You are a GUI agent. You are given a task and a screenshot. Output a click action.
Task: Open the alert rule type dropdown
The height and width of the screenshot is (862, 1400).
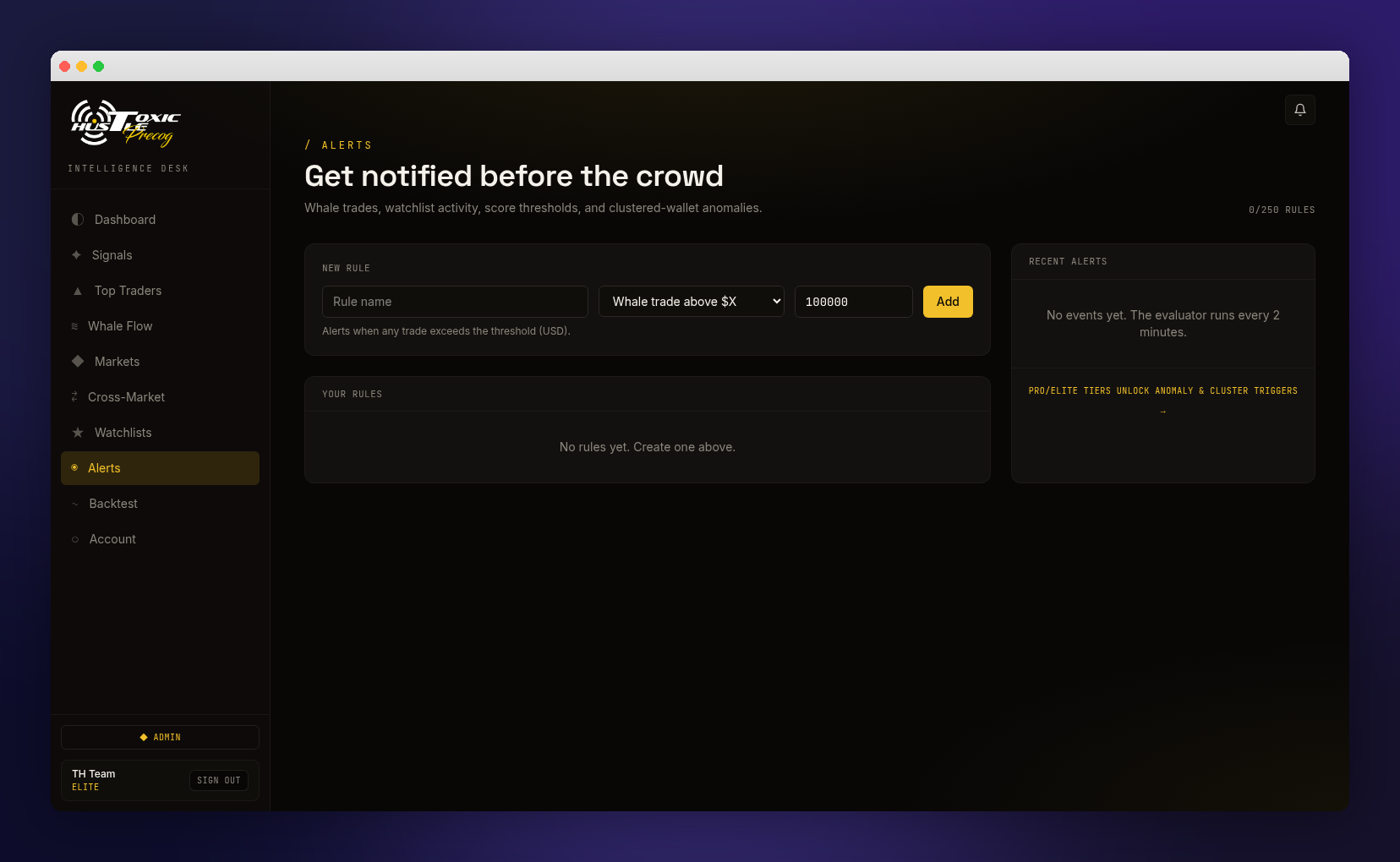point(692,302)
